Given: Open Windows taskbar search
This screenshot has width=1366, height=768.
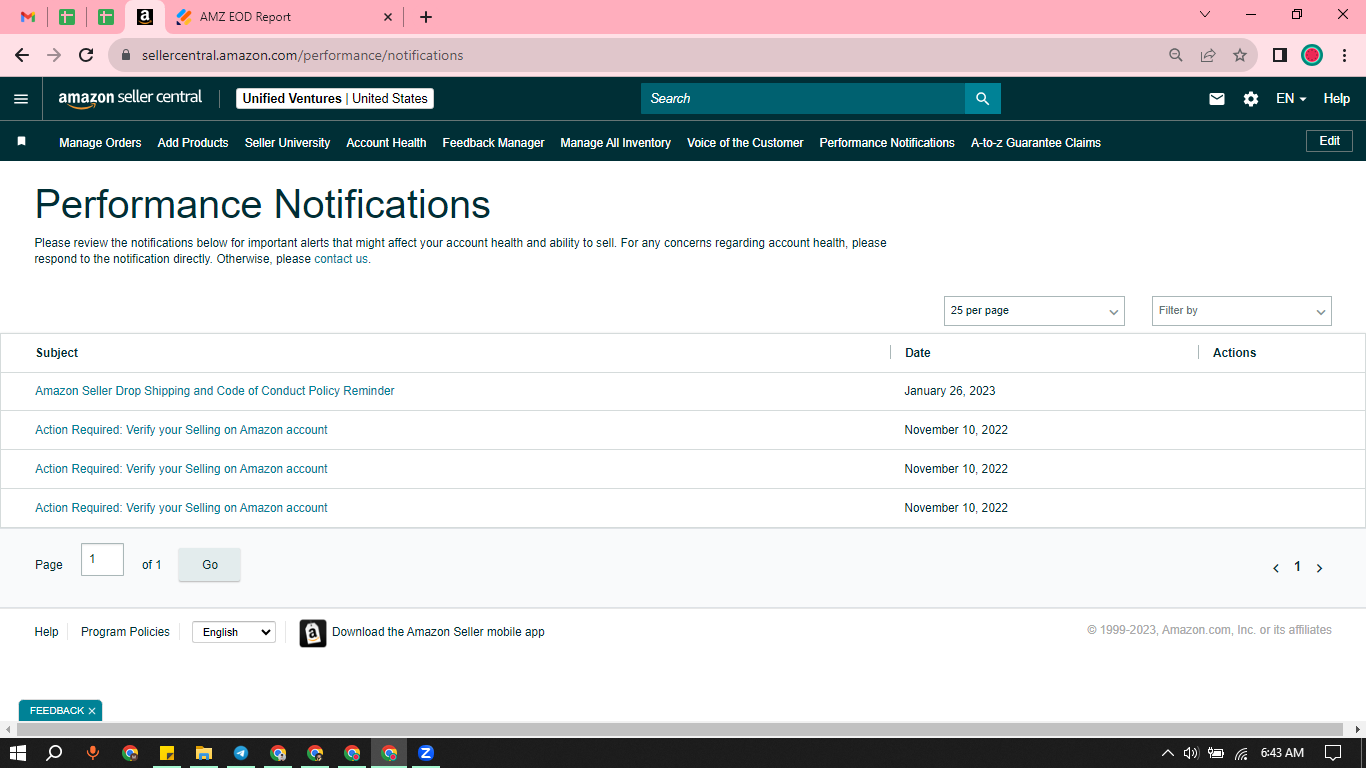Looking at the screenshot, I should coord(55,753).
